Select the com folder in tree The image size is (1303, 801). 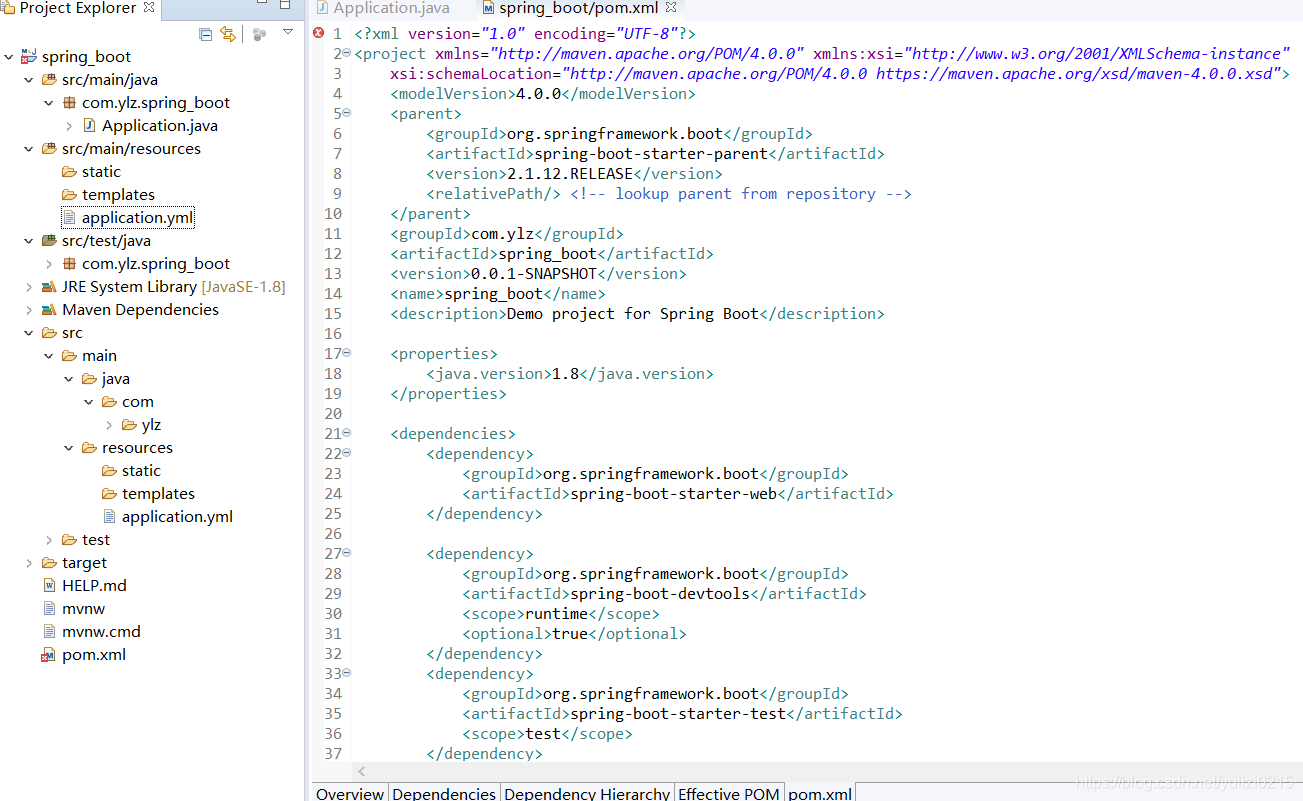[x=138, y=402]
